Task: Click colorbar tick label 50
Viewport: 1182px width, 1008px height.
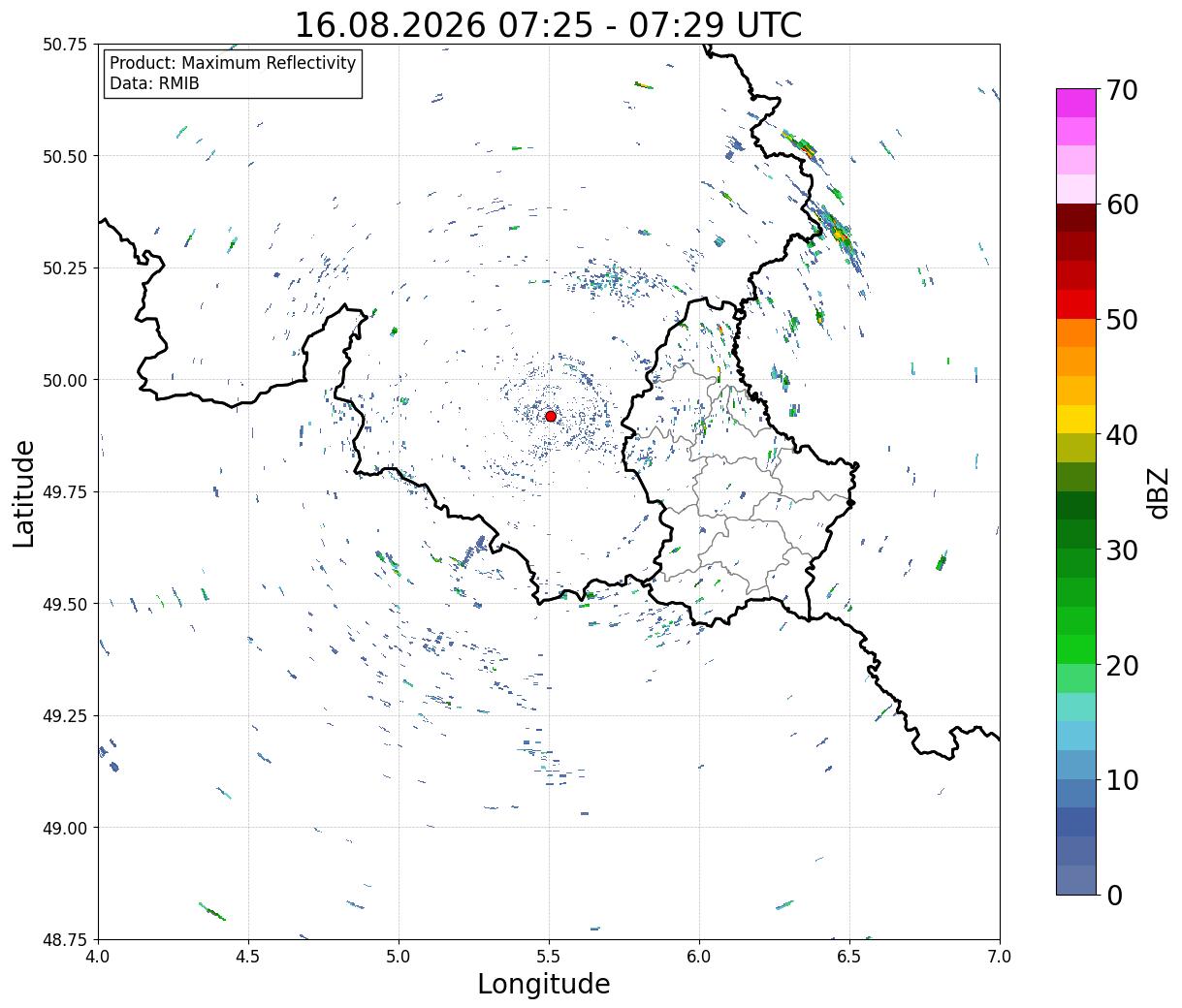Action: [x=1122, y=320]
